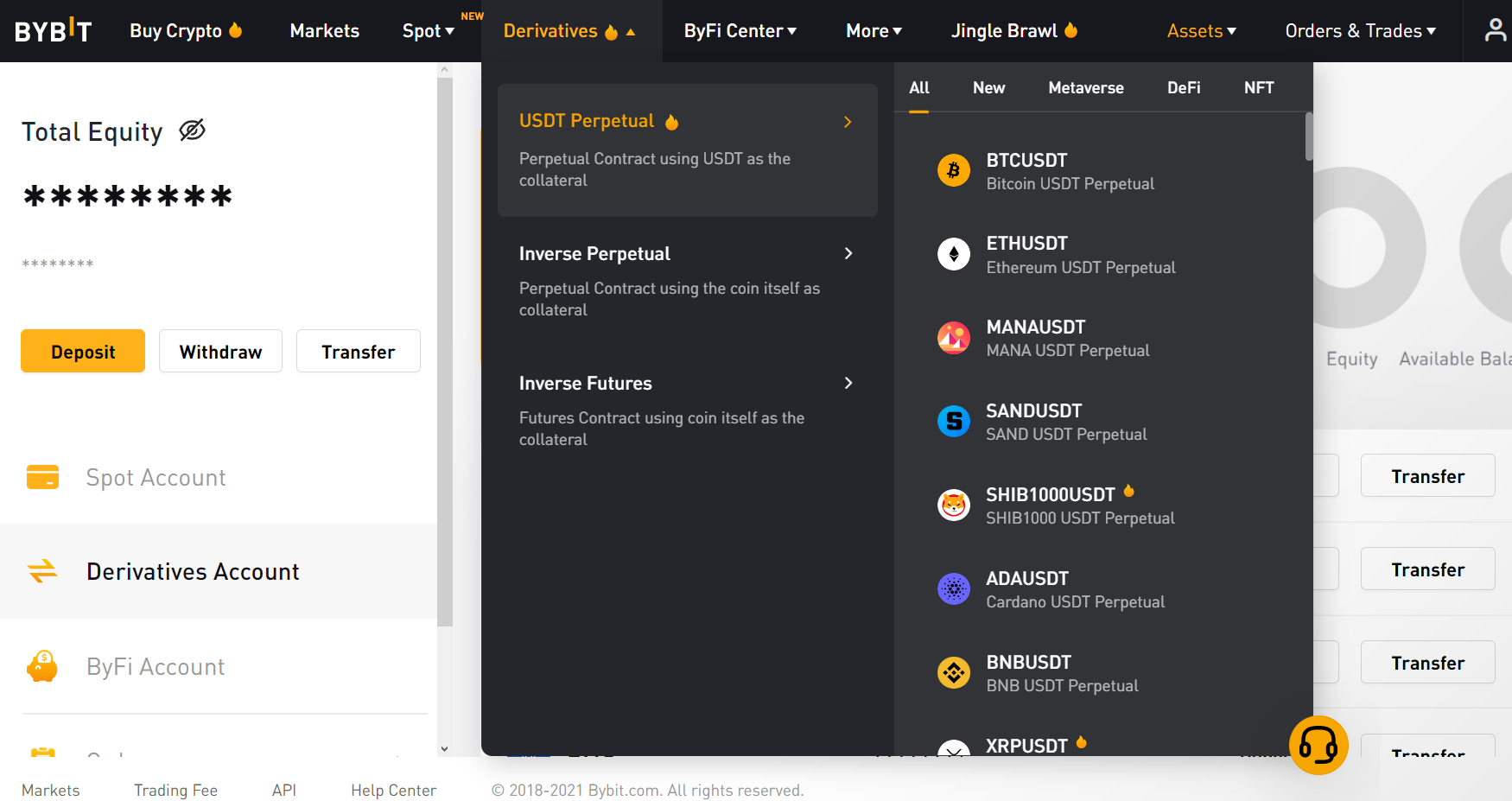Switch to the DeFi tab
This screenshot has height=801, width=1512.
pyautogui.click(x=1184, y=88)
